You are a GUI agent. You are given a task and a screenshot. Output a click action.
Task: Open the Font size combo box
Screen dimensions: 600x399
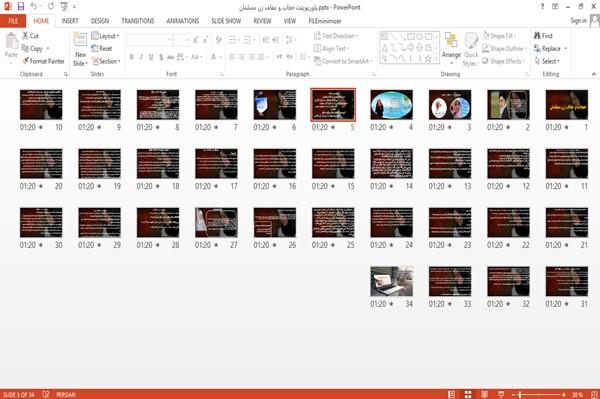pyautogui.click(x=181, y=40)
